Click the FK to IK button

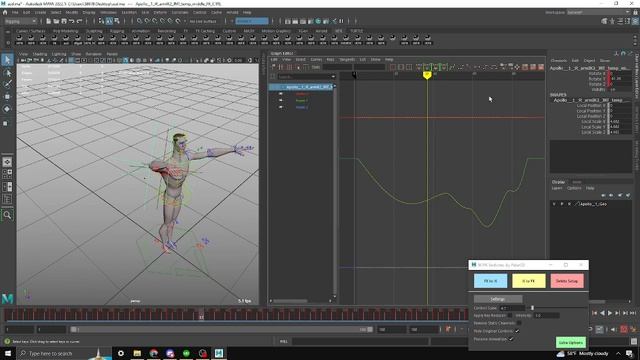[491, 281]
